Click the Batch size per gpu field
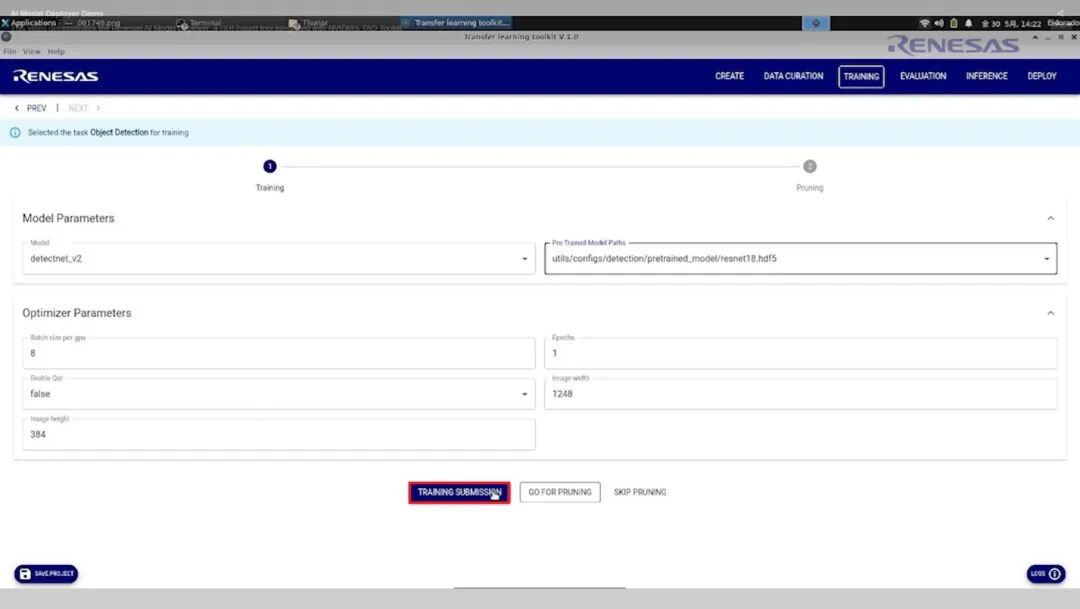Image resolution: width=1080 pixels, height=609 pixels. (278, 353)
